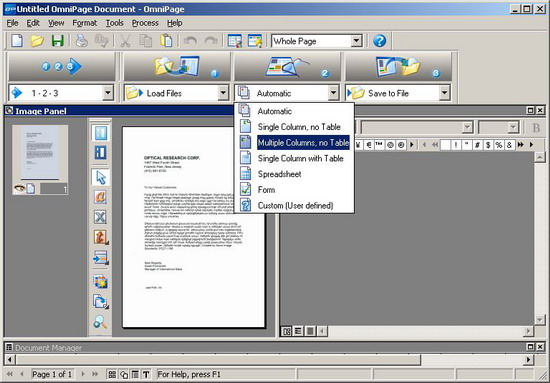Click the Print icon in the toolbar
Viewport: 550px width, 383px height.
[x=82, y=41]
